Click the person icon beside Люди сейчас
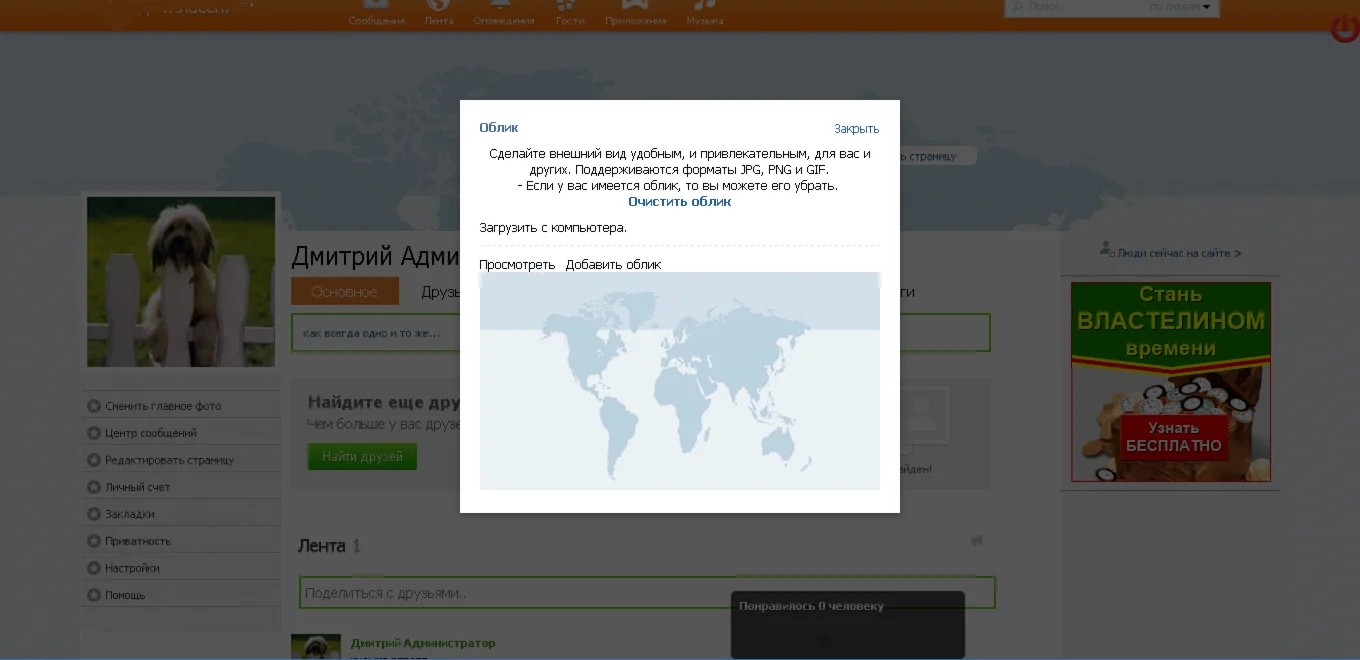The width and height of the screenshot is (1360, 660). [x=1106, y=249]
